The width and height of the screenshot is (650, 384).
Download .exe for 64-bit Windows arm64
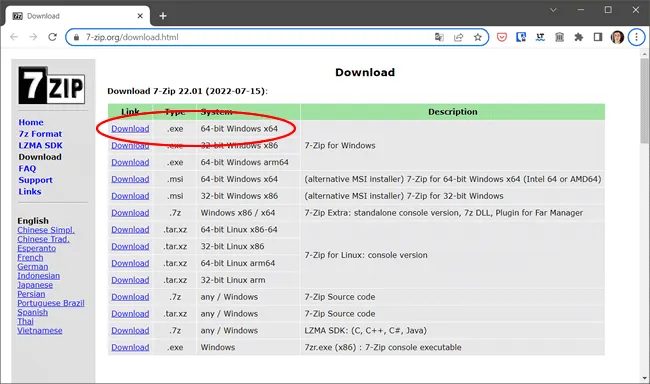pyautogui.click(x=130, y=162)
